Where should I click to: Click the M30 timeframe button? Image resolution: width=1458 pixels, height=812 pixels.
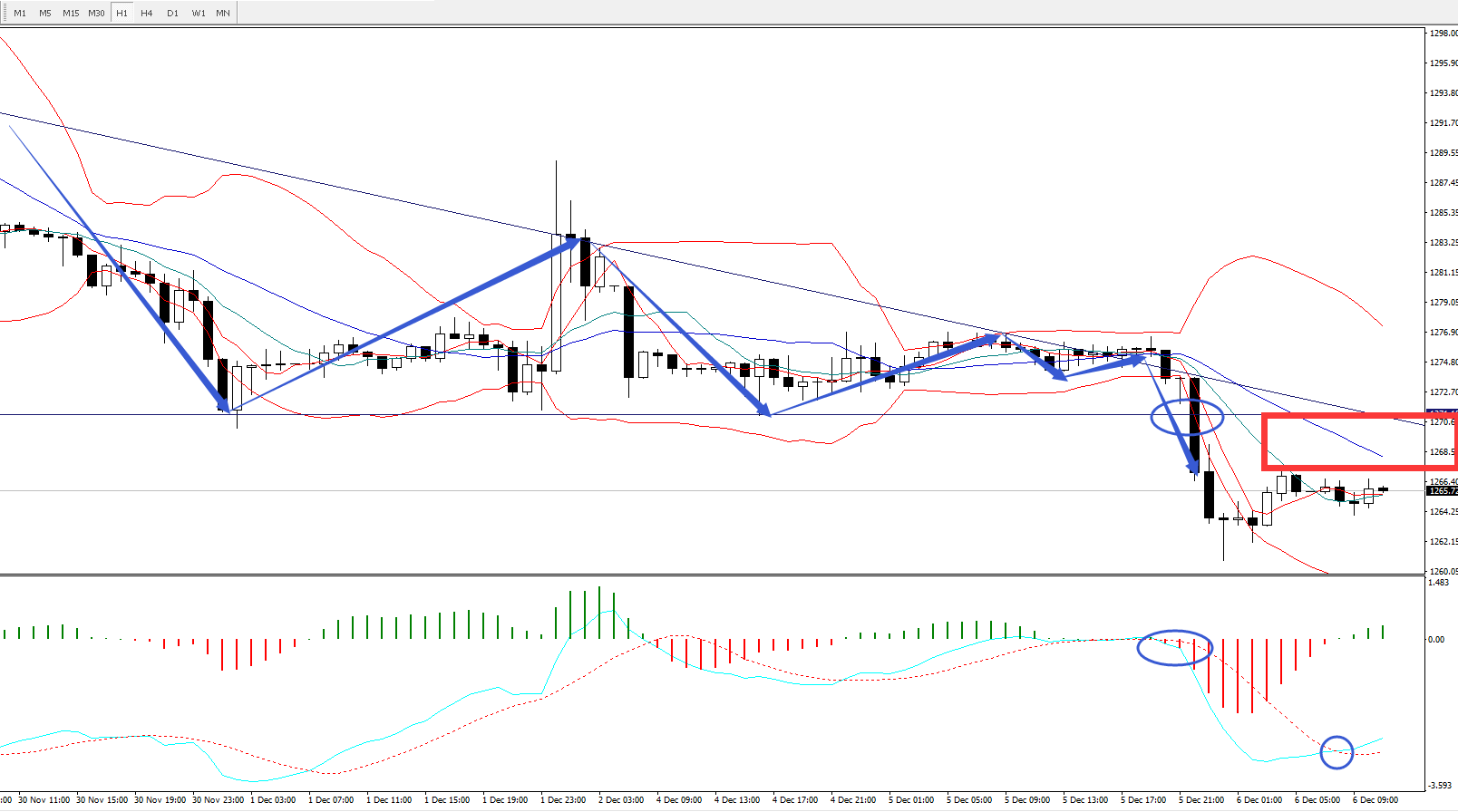tap(96, 13)
